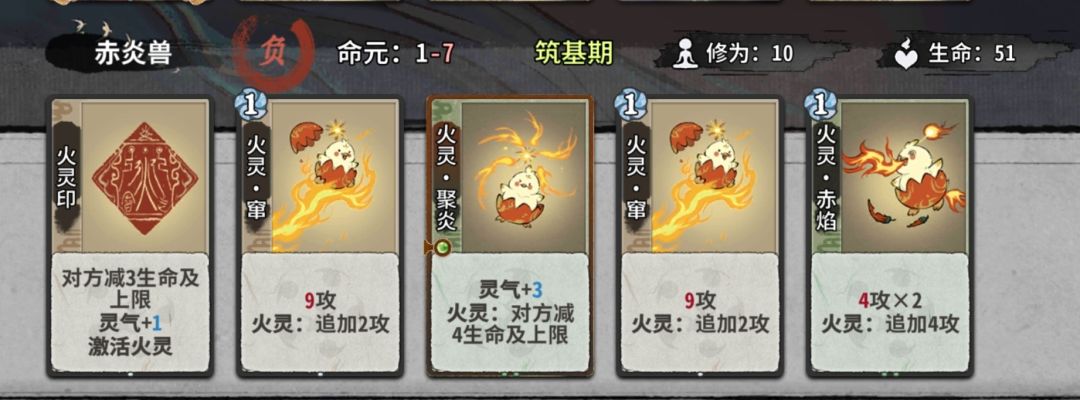The height and width of the screenshot is (400, 1080).
Task: Click the heart icon beside 生命
Action: click(908, 54)
